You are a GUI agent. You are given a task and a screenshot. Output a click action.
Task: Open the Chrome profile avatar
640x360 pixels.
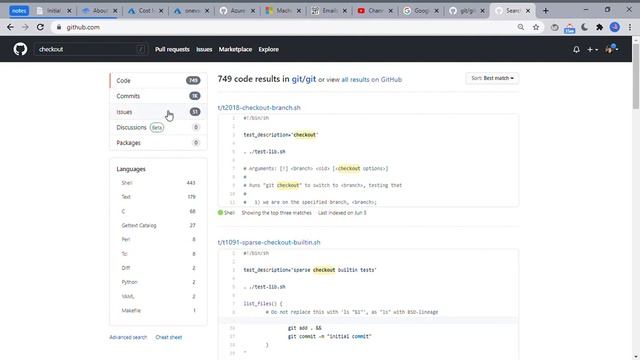pos(615,27)
